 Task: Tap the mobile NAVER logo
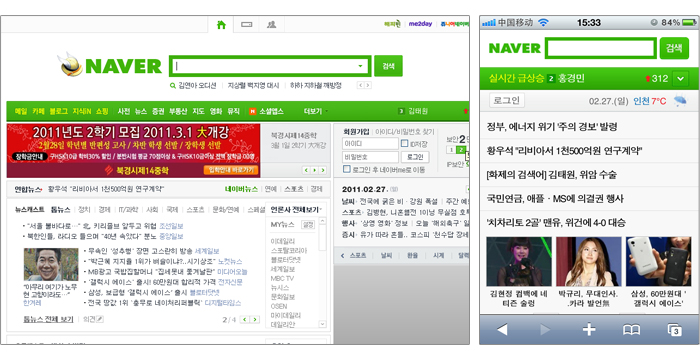(x=514, y=48)
